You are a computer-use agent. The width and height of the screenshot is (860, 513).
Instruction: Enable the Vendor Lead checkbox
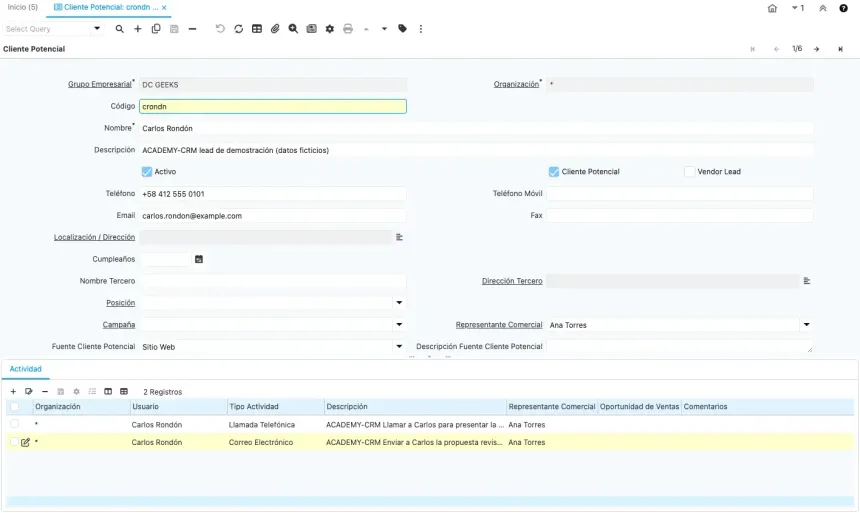coord(689,172)
